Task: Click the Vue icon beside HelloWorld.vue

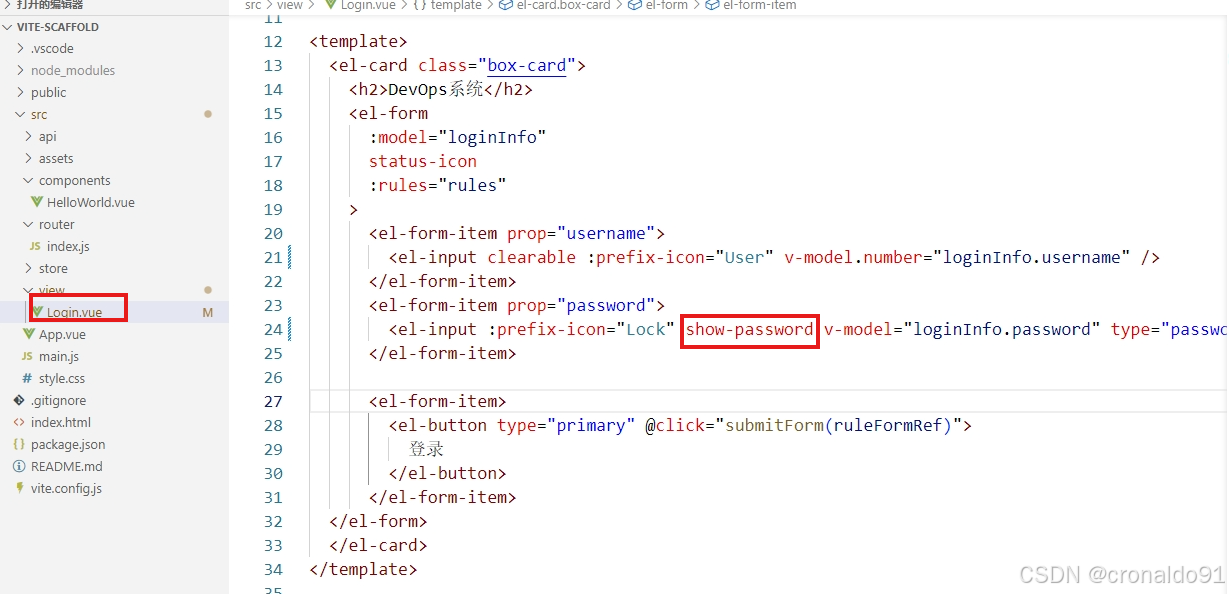Action: click(x=37, y=202)
